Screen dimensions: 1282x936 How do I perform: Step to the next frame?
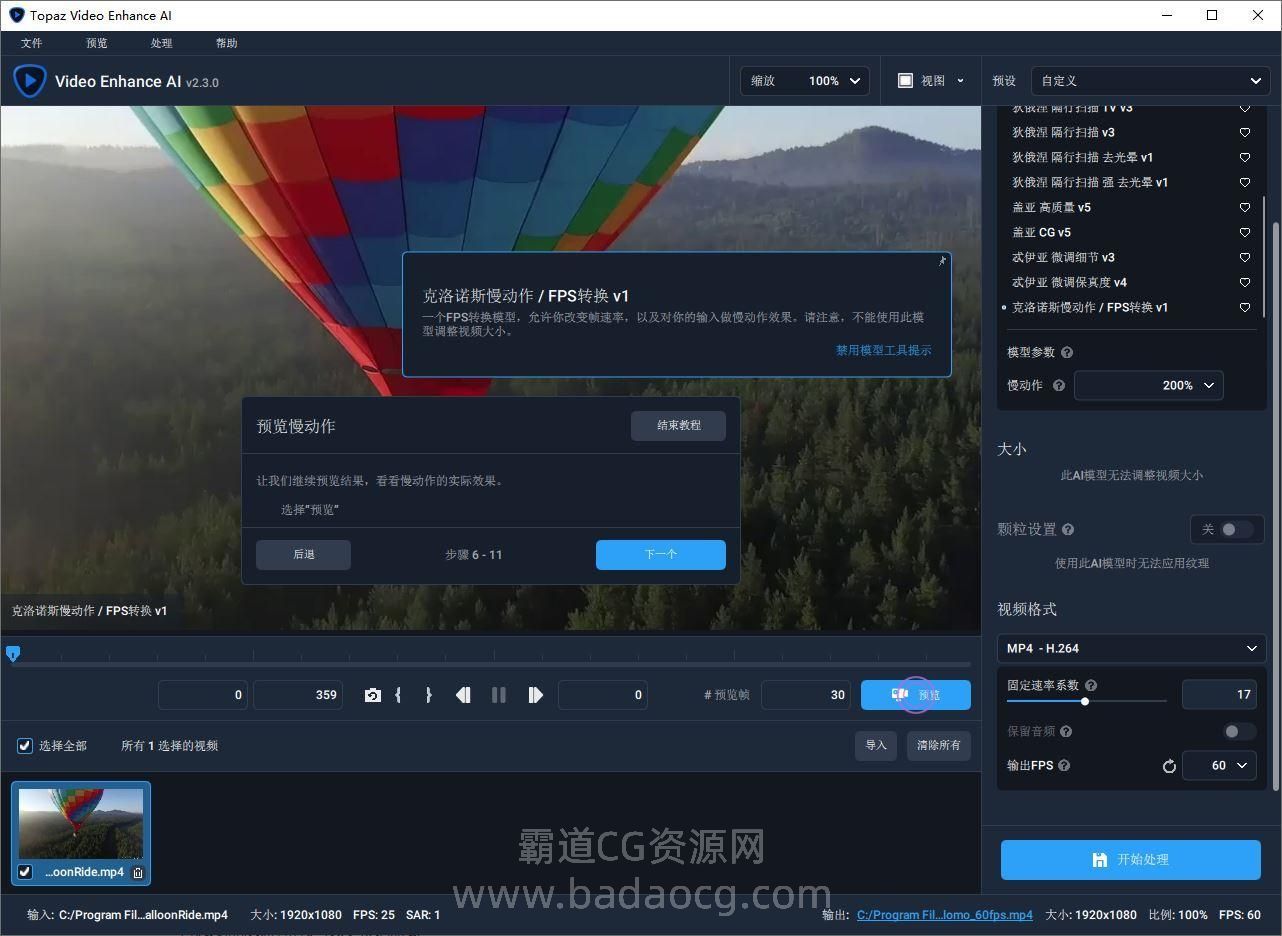(x=535, y=695)
